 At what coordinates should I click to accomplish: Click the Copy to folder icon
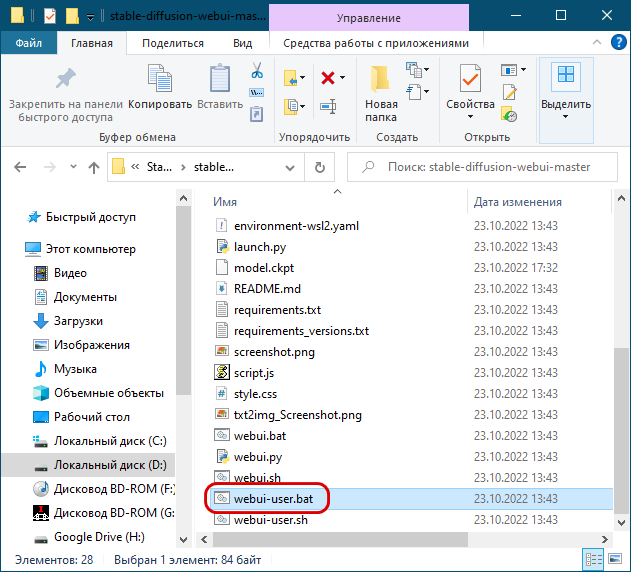(x=291, y=107)
